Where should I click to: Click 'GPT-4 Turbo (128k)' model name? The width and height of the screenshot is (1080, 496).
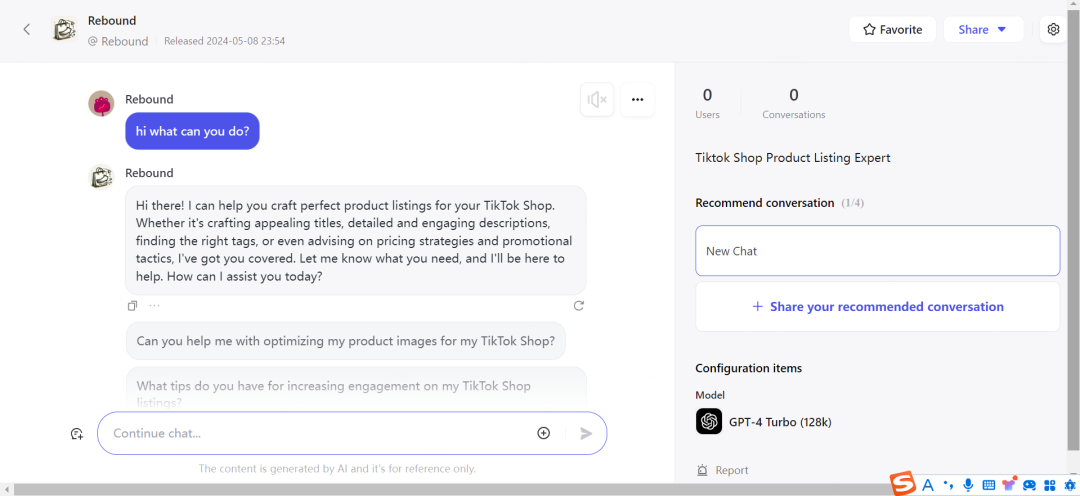pyautogui.click(x=780, y=422)
